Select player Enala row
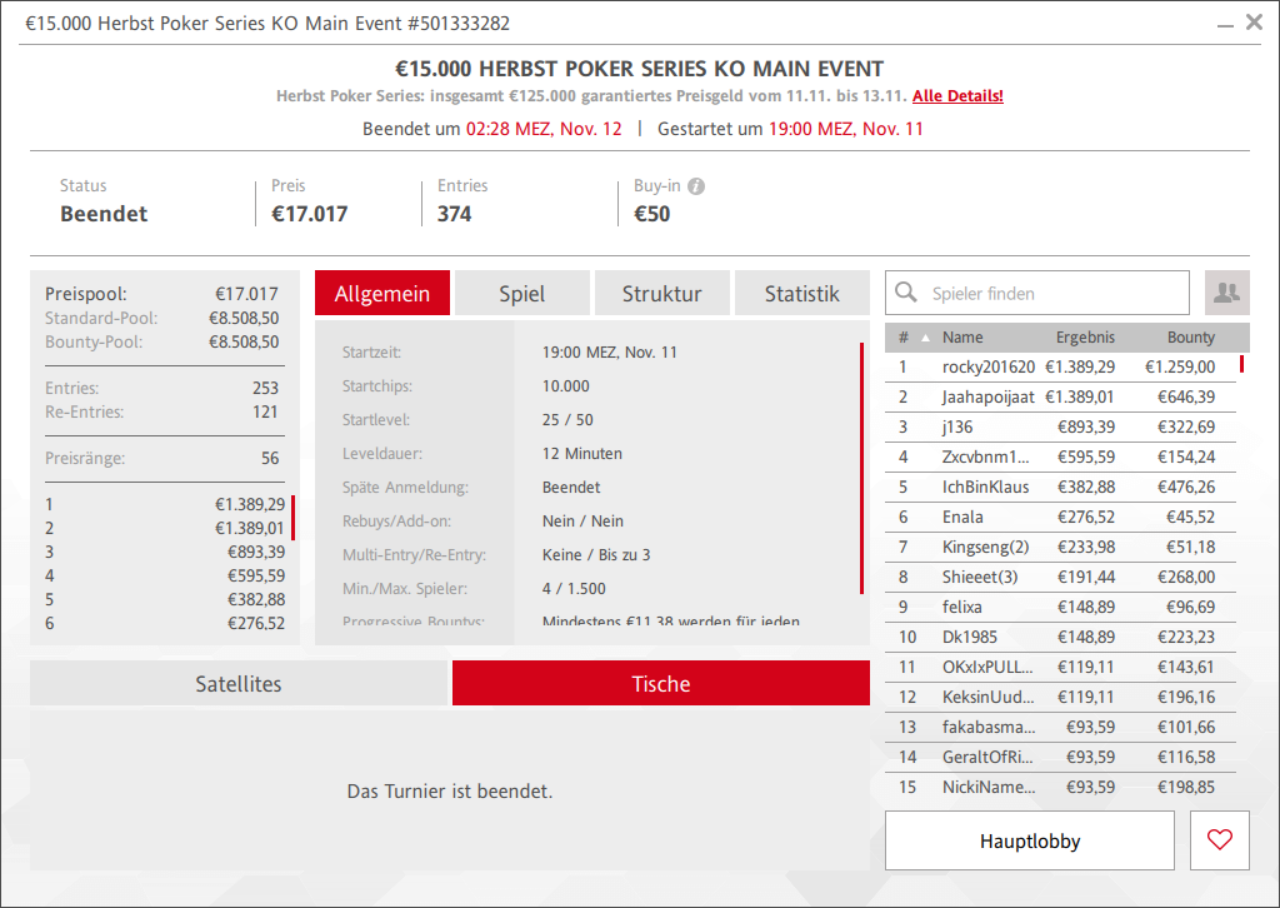The image size is (1280, 908). tap(1060, 517)
